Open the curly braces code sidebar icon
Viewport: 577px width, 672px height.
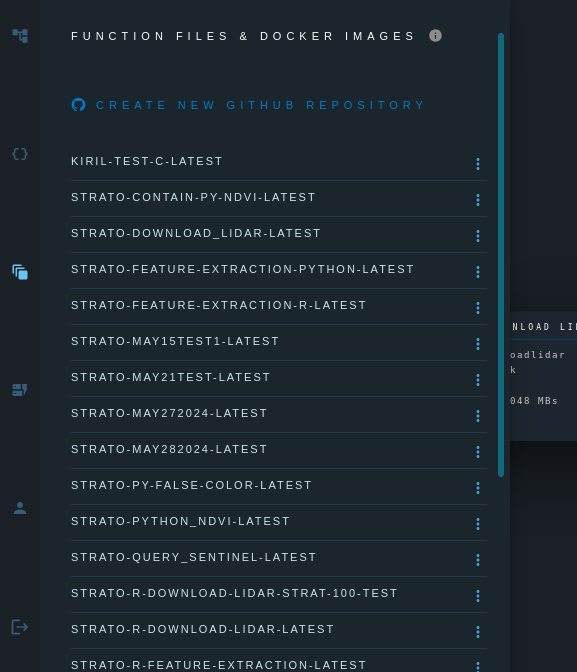click(20, 154)
